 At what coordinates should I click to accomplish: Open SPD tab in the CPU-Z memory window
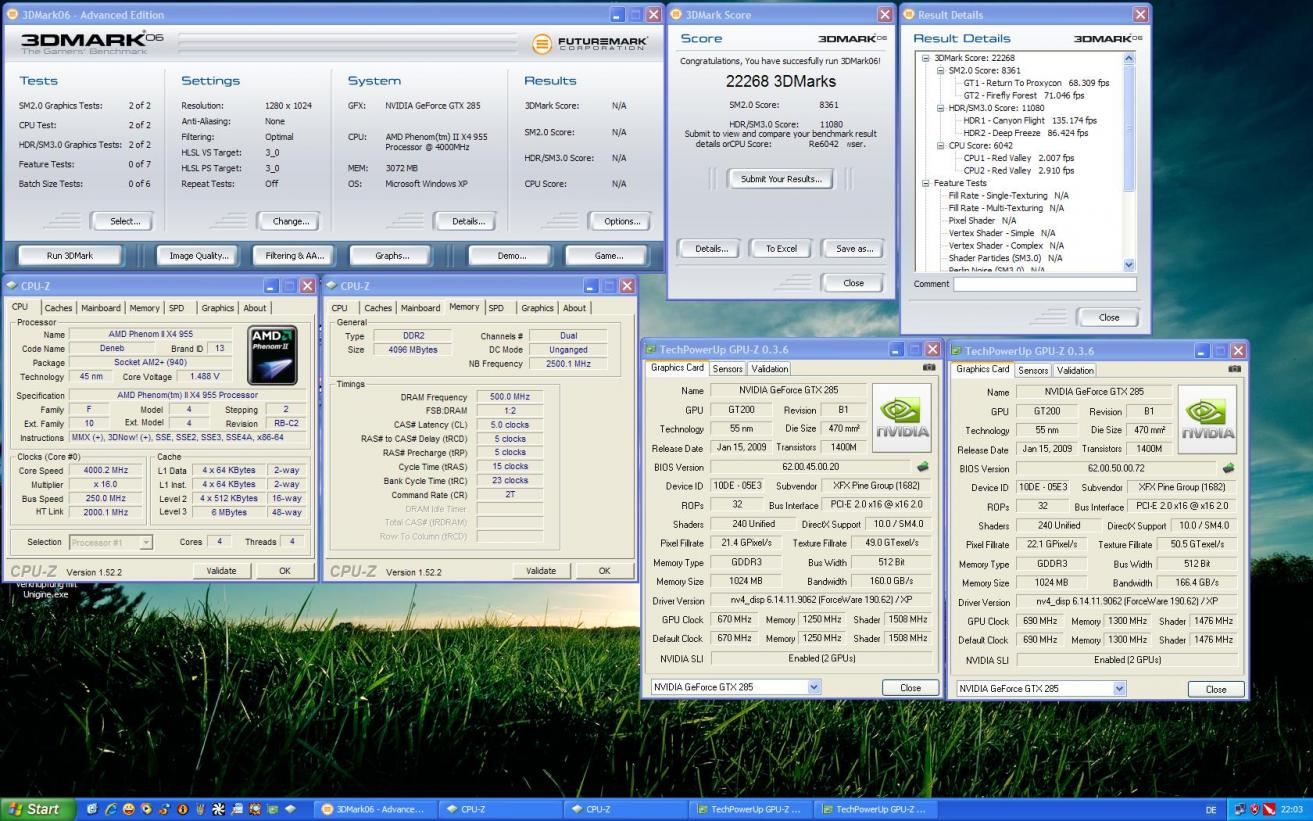[x=497, y=308]
